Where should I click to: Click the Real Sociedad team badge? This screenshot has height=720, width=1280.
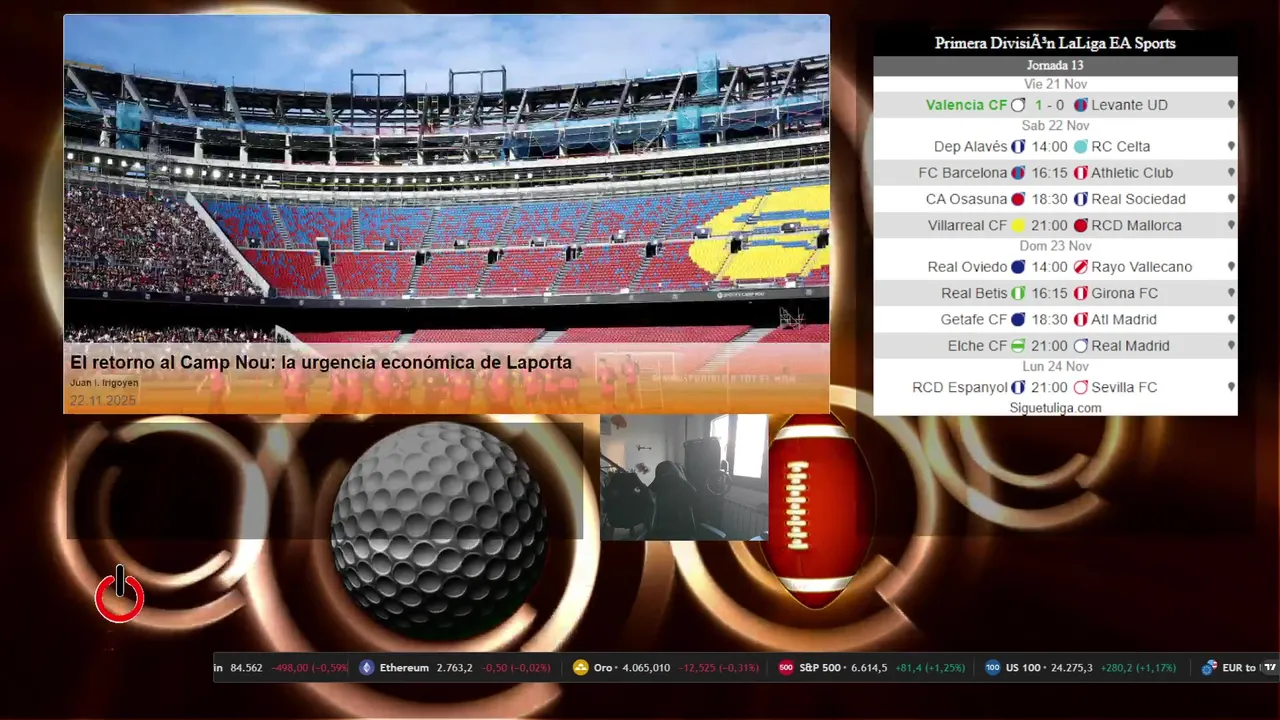1081,199
